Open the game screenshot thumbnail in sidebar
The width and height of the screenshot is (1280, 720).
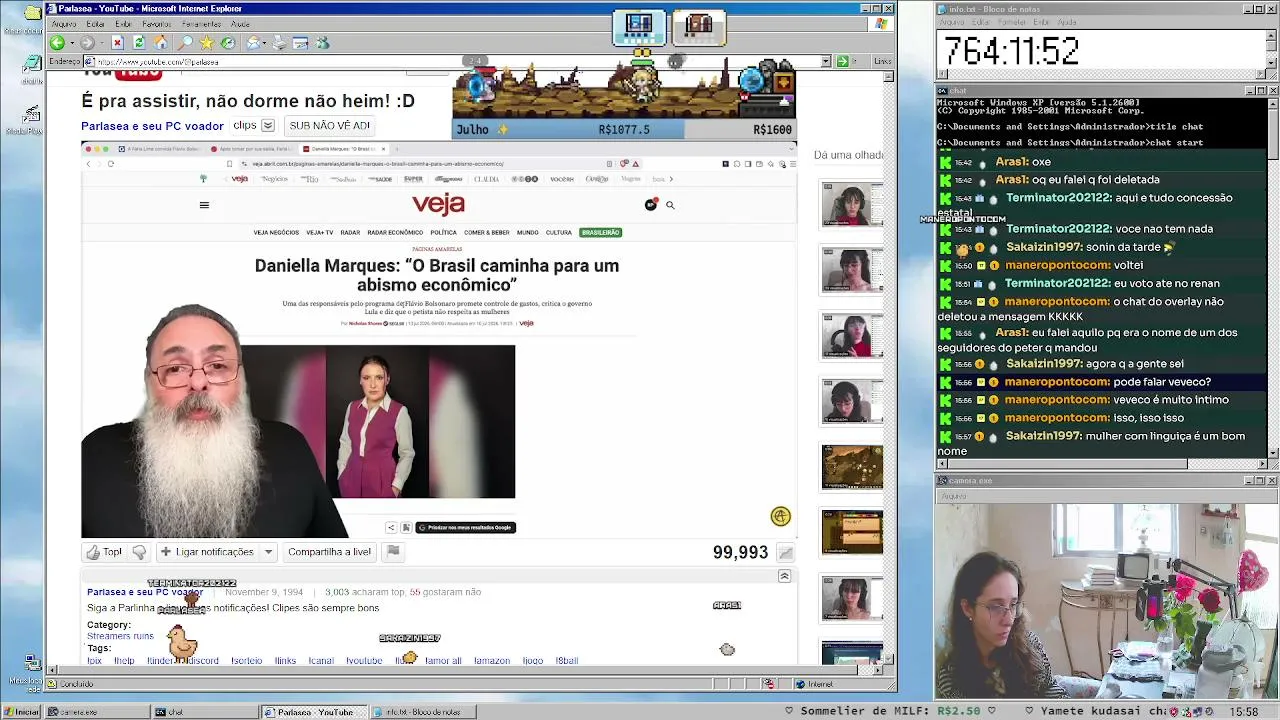coord(852,467)
